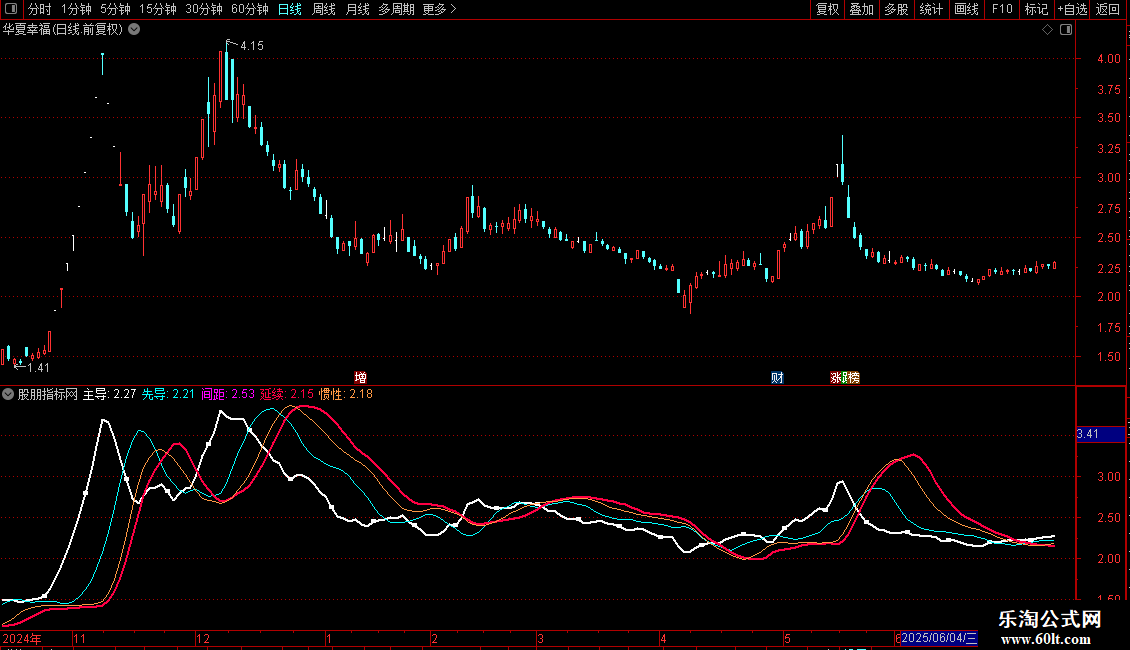Click the 返回 back button
Image resolution: width=1130 pixels, height=650 pixels.
pyautogui.click(x=1108, y=9)
